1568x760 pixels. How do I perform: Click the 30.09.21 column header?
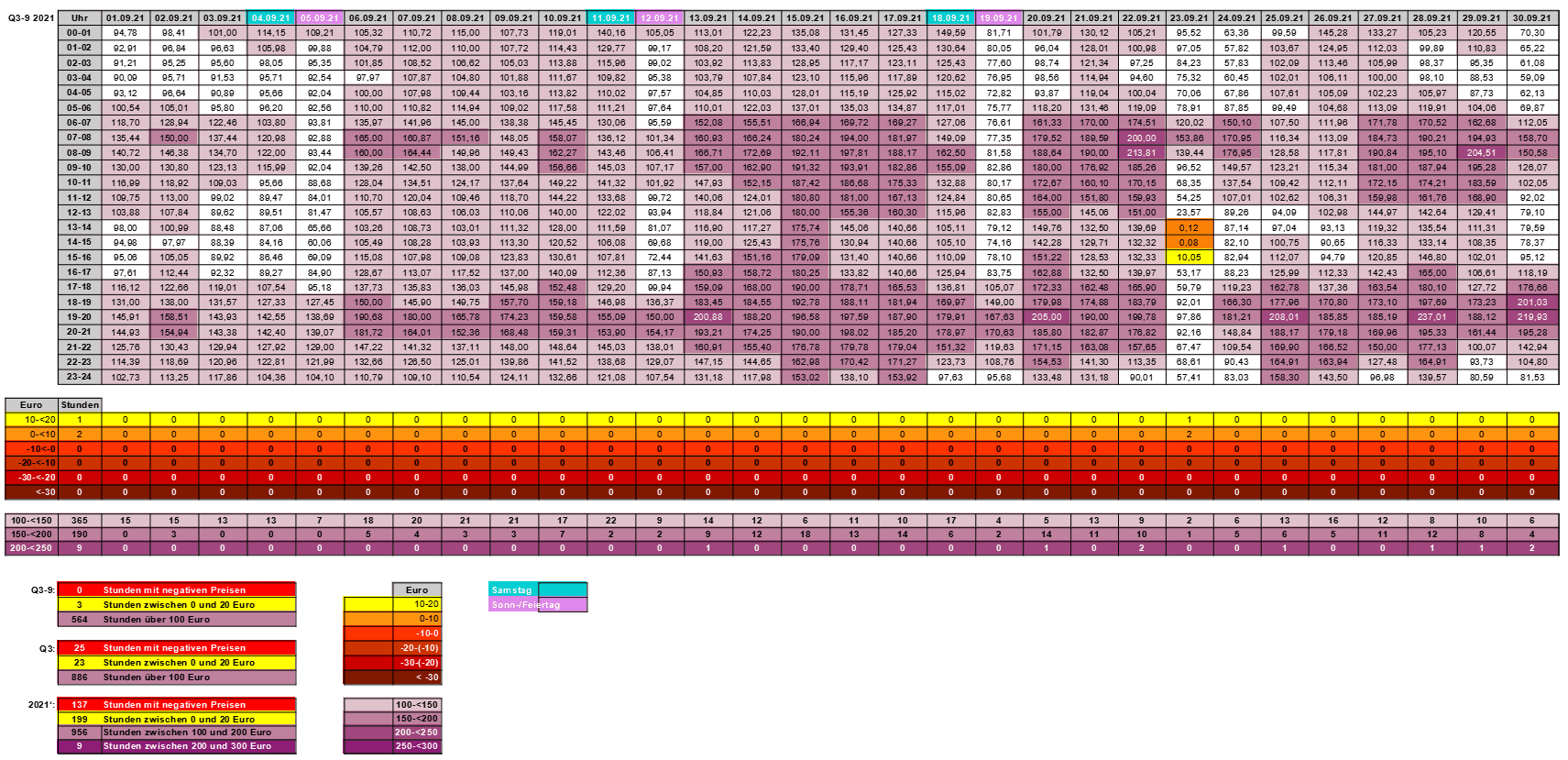coord(1531,17)
